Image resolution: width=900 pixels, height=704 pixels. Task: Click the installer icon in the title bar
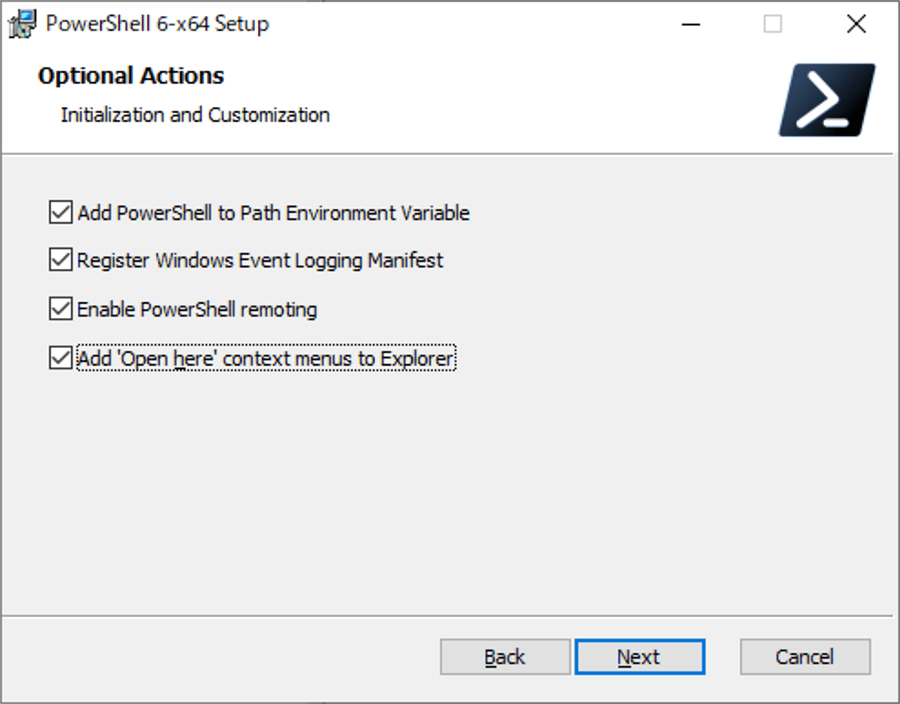(x=22, y=24)
